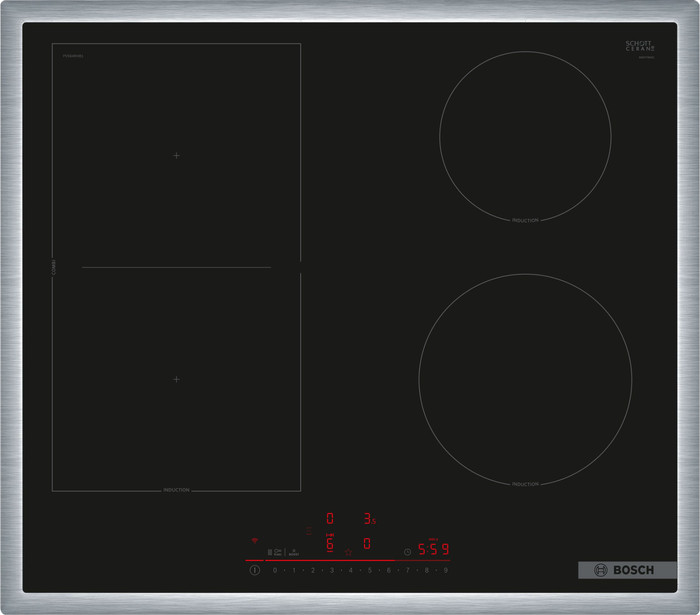Select the front-left zone display showing 6
Image resolution: width=700 pixels, height=615 pixels.
pyautogui.click(x=330, y=543)
